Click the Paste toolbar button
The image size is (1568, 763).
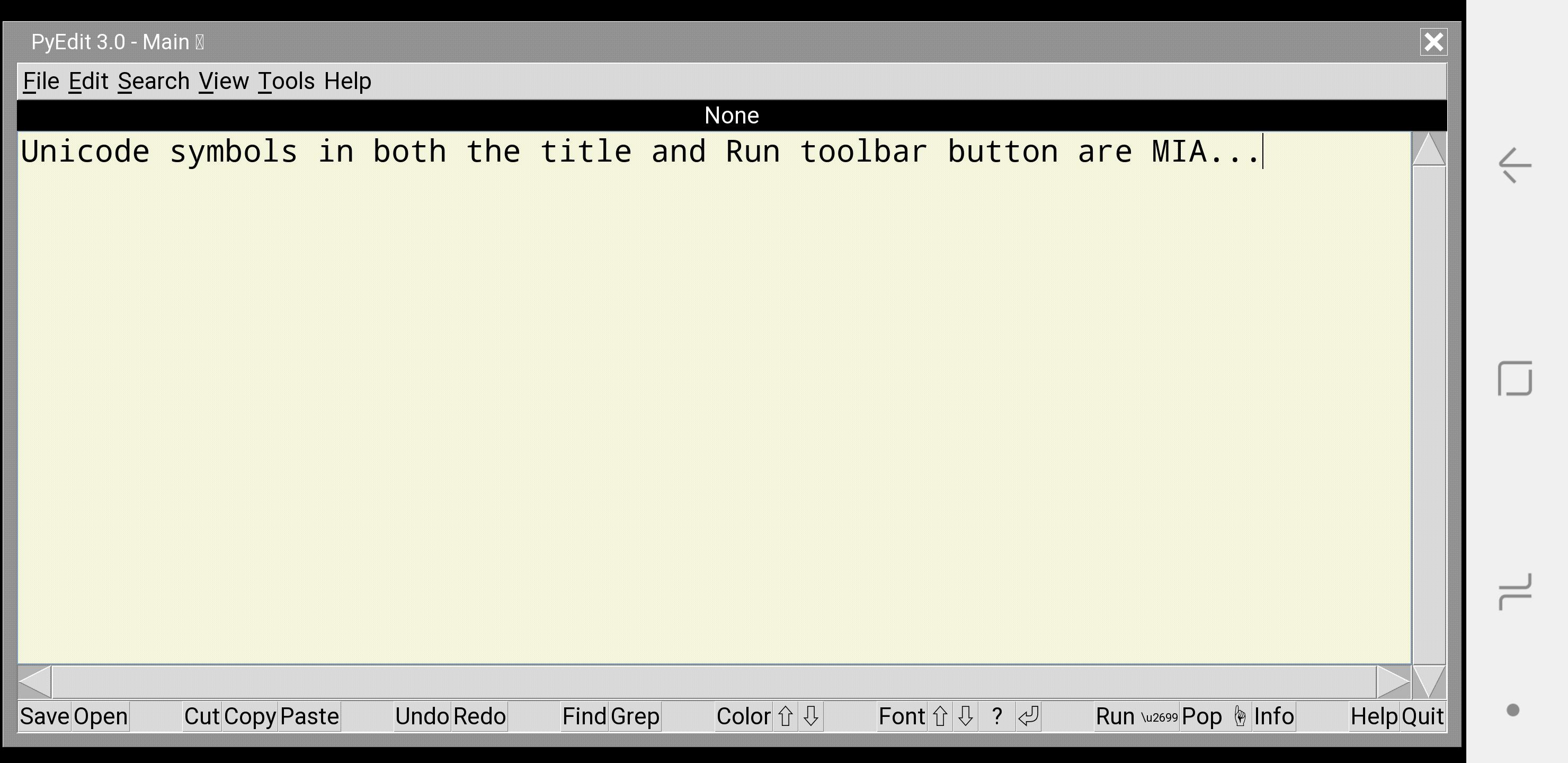[309, 716]
